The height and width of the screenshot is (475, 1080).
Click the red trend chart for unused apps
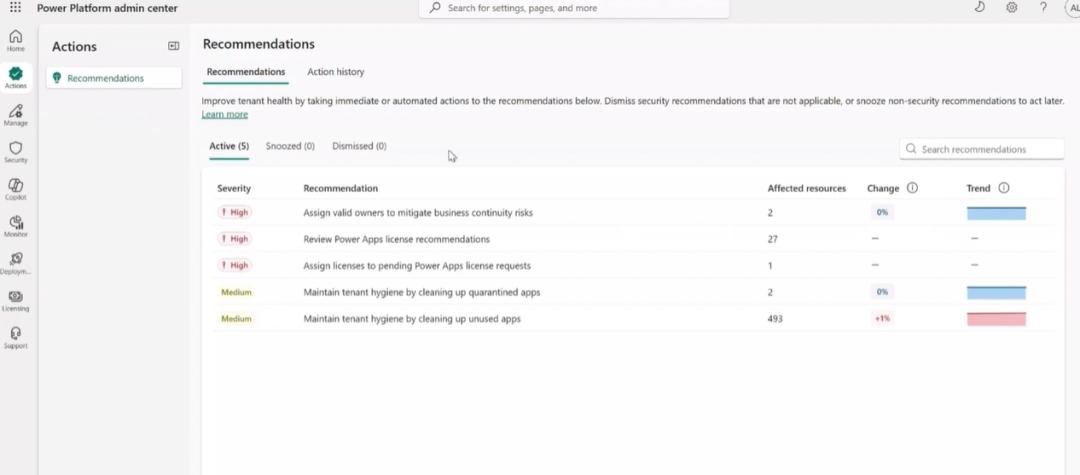coord(996,319)
